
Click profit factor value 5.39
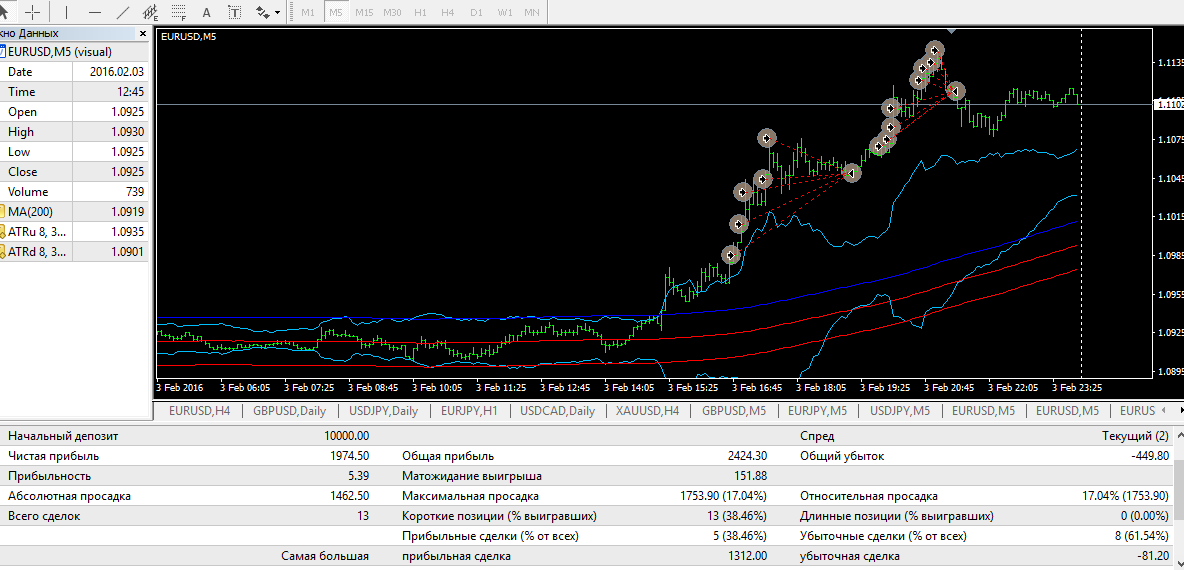click(x=359, y=476)
